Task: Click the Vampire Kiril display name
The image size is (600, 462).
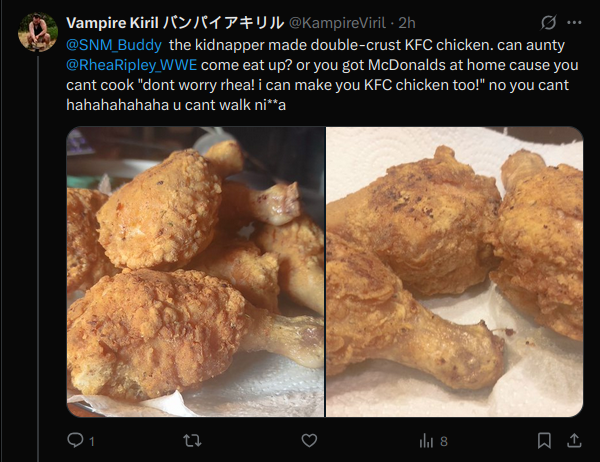Action: pos(175,23)
